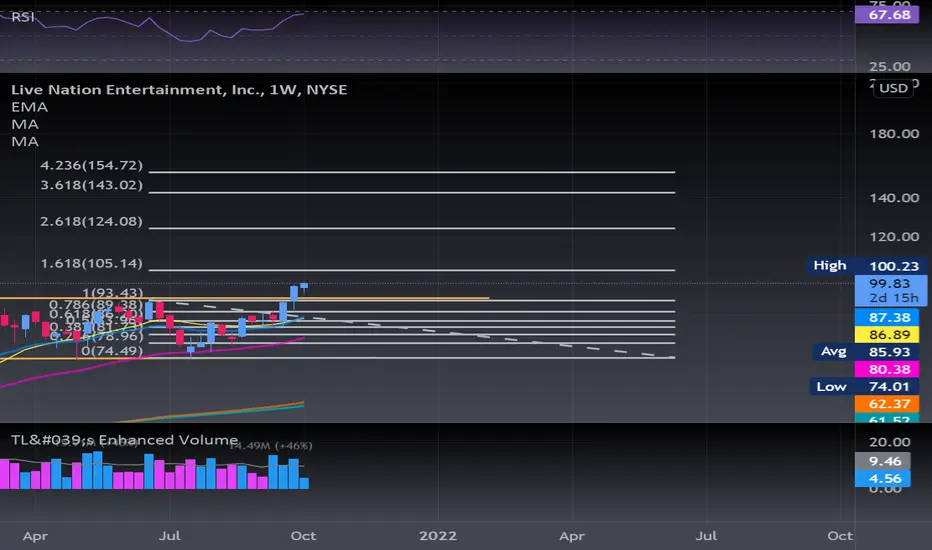Select the 0(74.49) Fibonacci label

pyautogui.click(x=112, y=351)
